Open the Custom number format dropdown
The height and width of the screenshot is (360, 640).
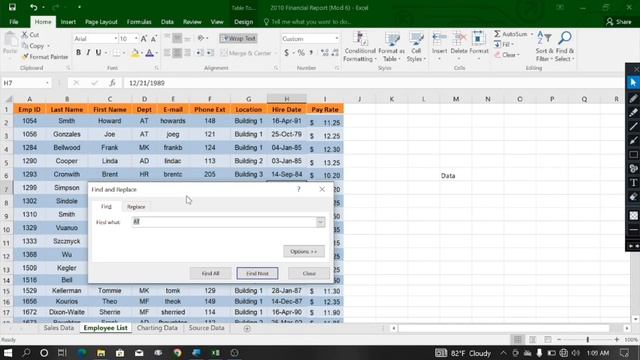pyautogui.click(x=337, y=39)
